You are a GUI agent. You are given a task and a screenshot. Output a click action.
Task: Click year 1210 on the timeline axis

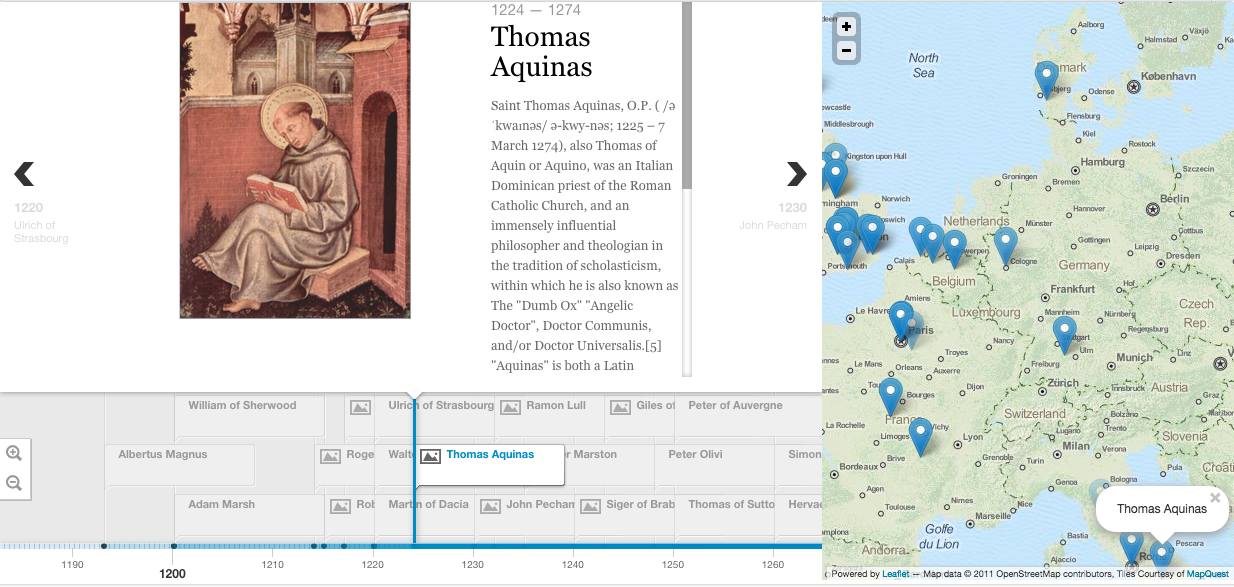pos(273,565)
